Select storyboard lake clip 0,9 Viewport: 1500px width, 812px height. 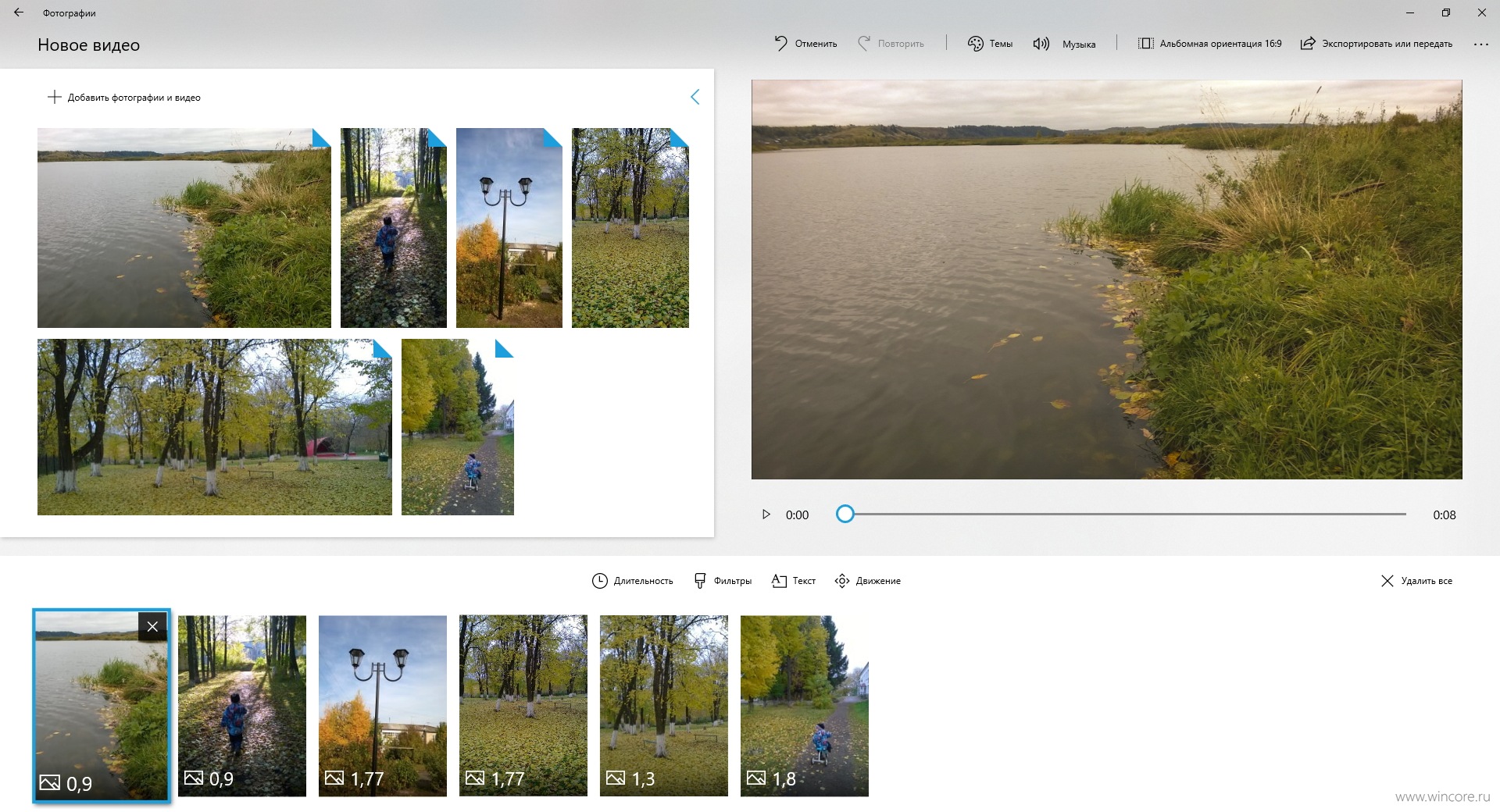102,707
